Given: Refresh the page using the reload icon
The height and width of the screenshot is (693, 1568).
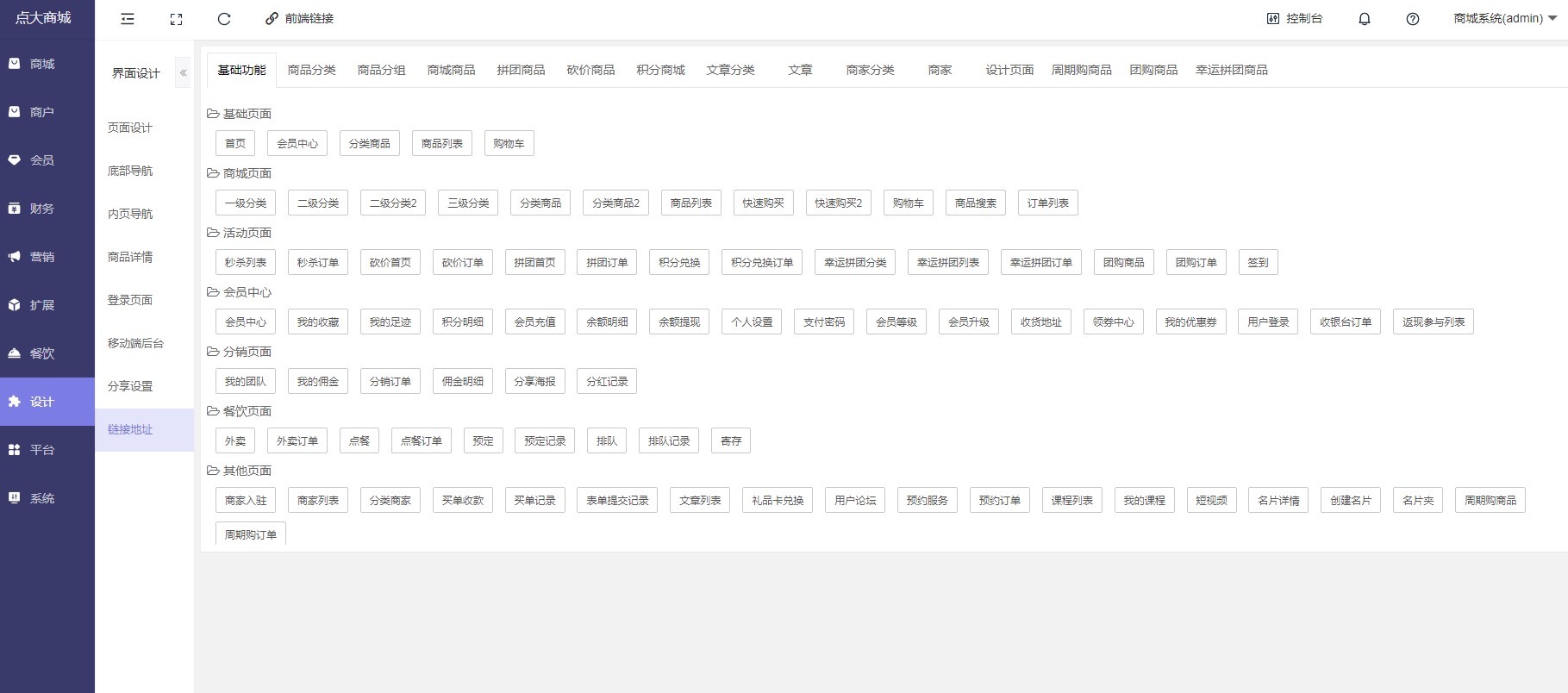Looking at the screenshot, I should [x=224, y=18].
